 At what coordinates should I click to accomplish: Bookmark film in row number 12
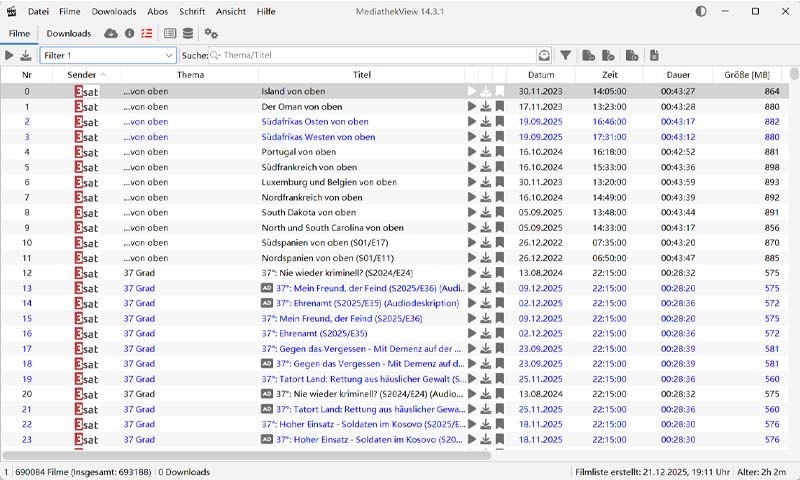[499, 273]
